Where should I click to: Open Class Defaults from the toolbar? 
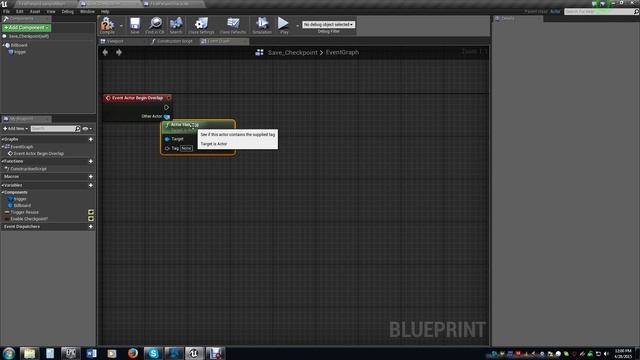[233, 25]
